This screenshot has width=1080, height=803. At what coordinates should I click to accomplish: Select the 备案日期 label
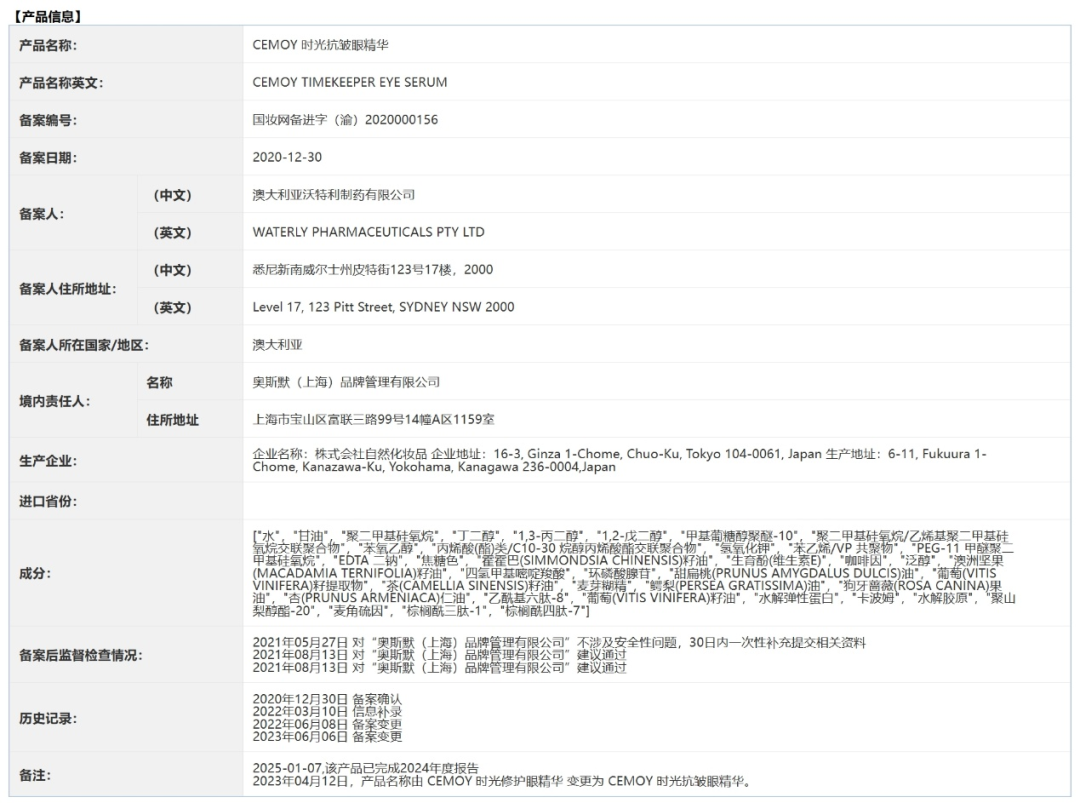point(48,158)
